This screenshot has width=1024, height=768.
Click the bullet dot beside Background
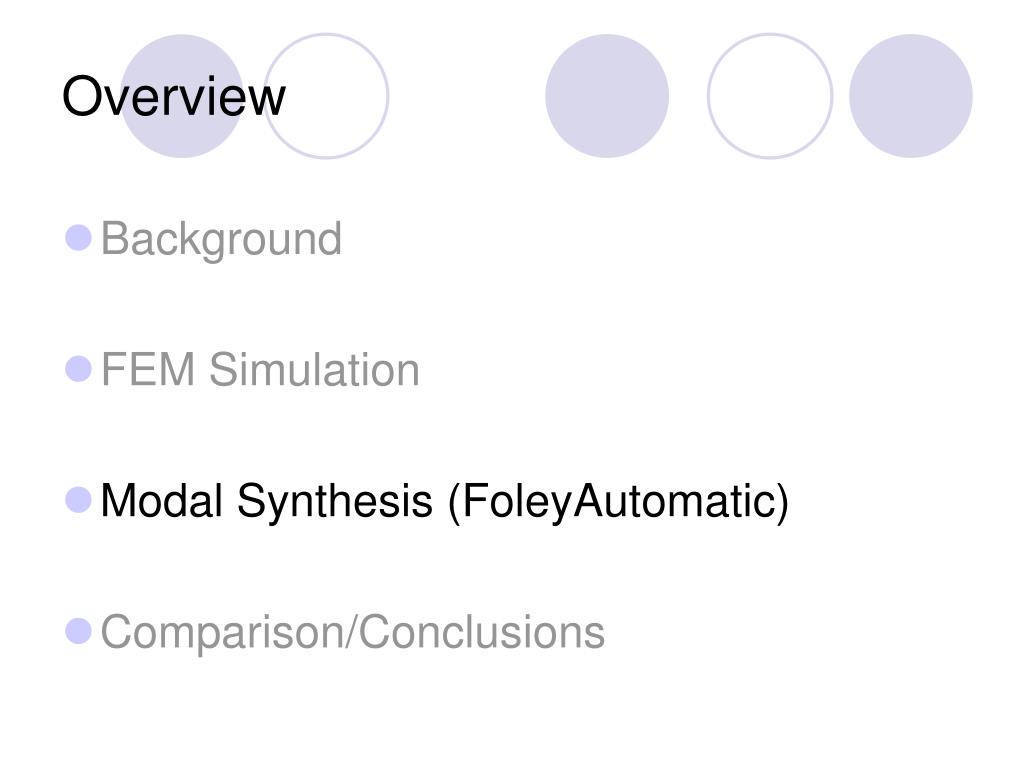click(78, 238)
